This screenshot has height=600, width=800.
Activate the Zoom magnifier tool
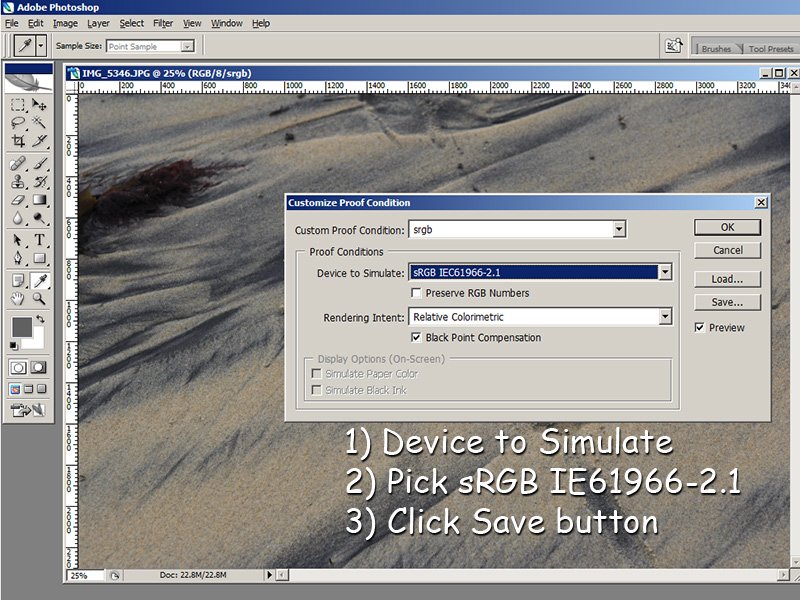40,298
